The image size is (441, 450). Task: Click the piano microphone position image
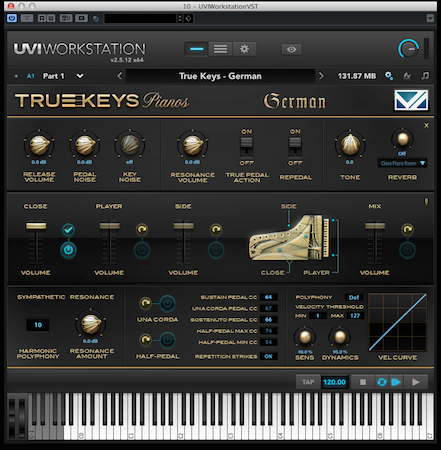coord(289,238)
